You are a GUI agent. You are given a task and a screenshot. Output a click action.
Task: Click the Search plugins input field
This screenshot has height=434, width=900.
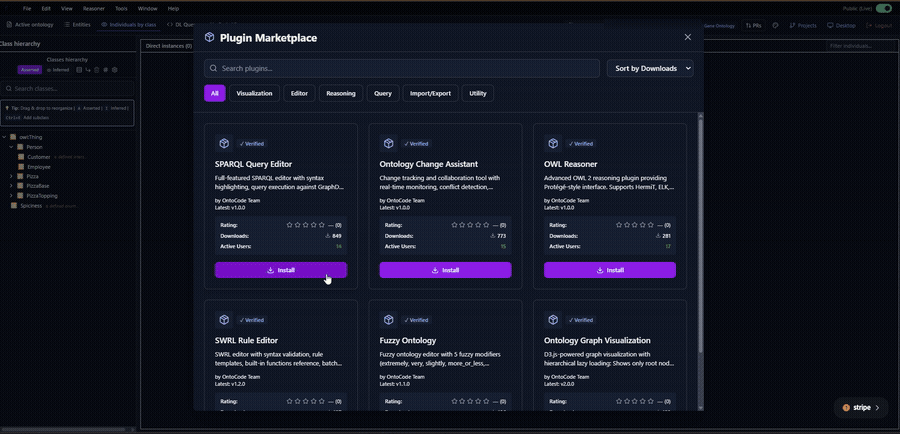click(402, 68)
